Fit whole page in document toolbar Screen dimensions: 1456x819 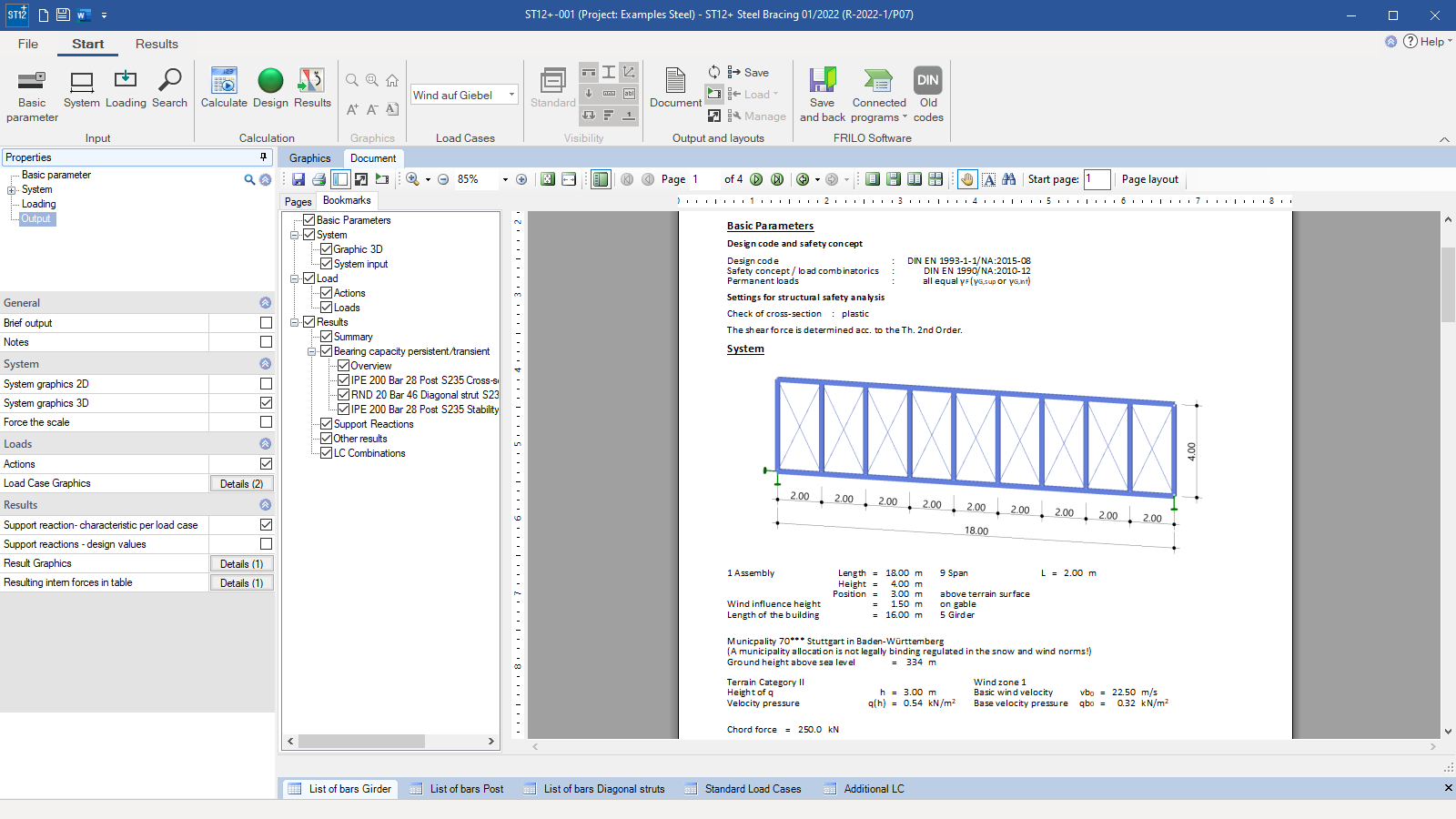coord(548,179)
